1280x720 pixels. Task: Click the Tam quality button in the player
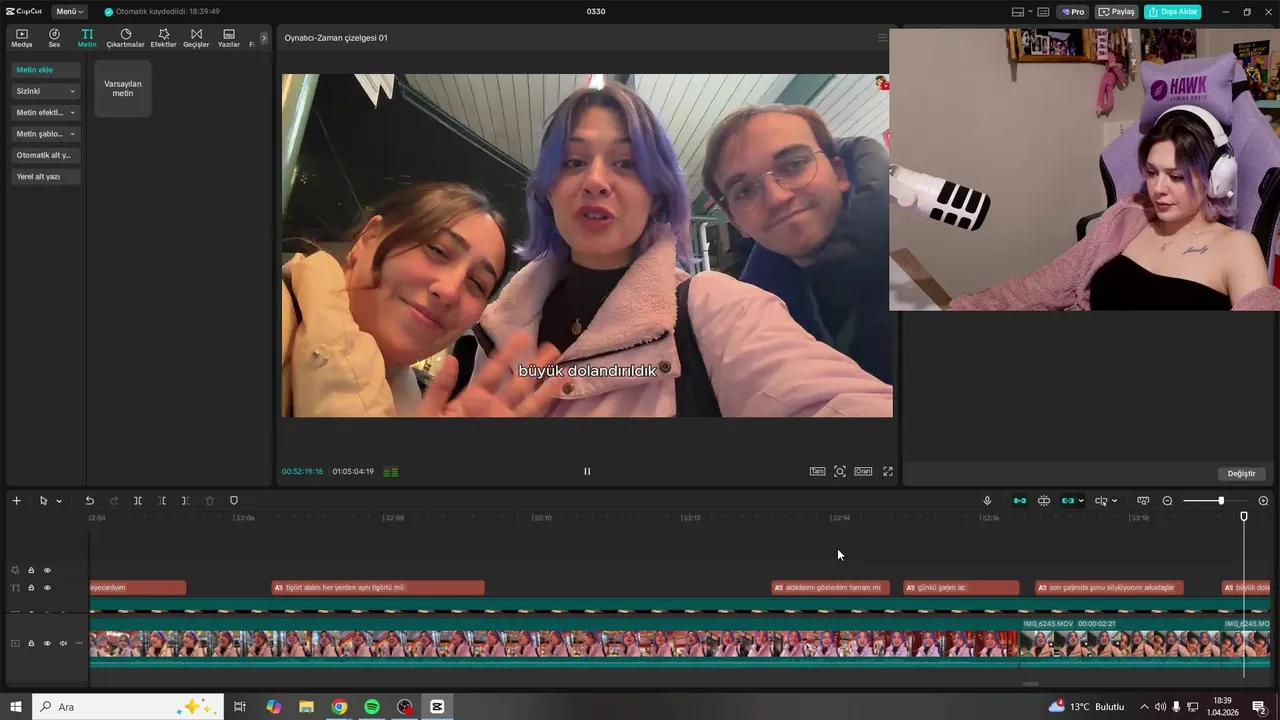tap(817, 471)
